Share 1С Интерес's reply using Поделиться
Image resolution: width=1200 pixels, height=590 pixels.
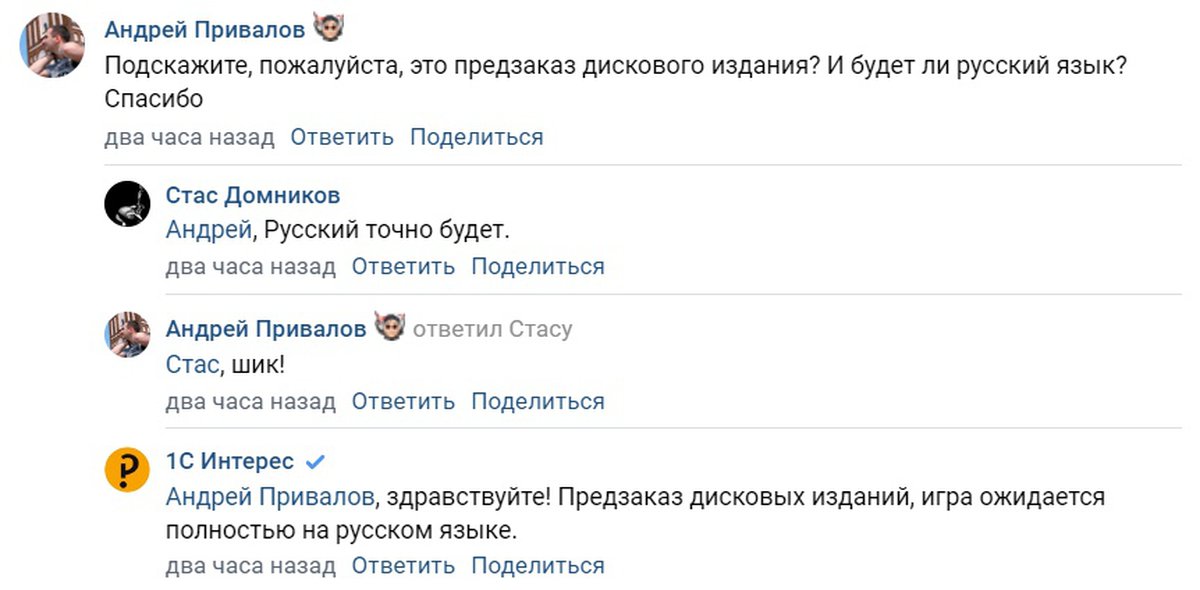(x=537, y=566)
